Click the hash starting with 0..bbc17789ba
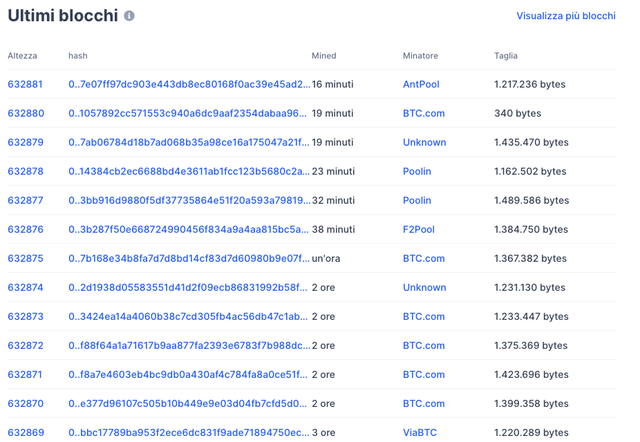Image resolution: width=640 pixels, height=442 pixels. [189, 432]
